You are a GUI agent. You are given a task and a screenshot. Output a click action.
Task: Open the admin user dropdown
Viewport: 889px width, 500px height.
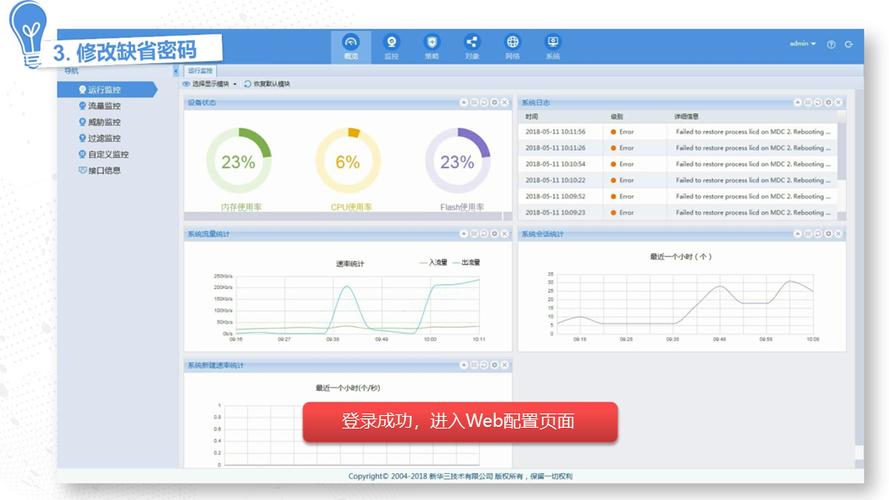click(x=802, y=44)
